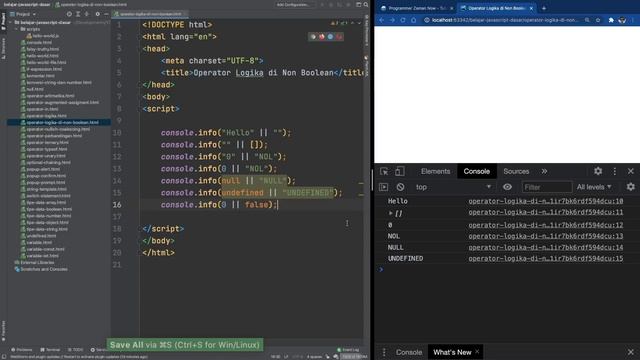Open Favorites side tab
This screenshot has width=640, height=360.
click(3, 331)
